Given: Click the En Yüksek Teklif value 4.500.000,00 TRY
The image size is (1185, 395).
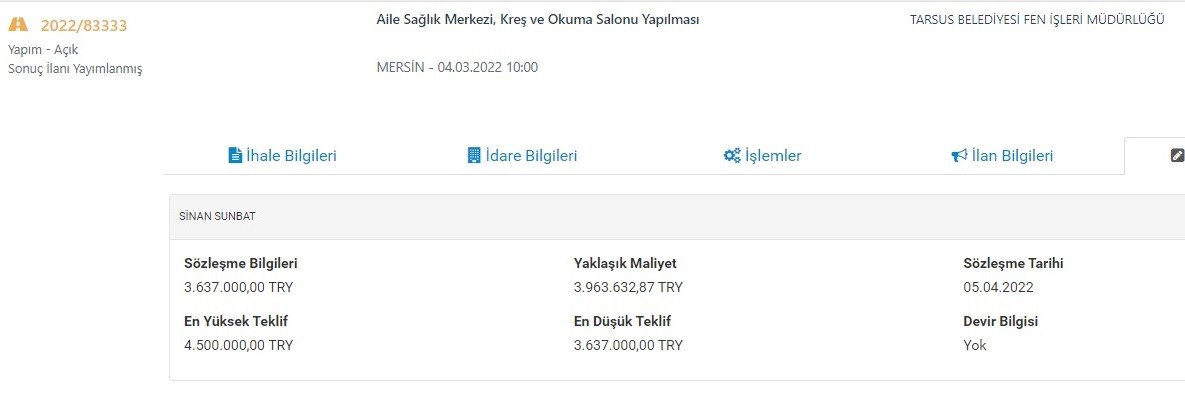Looking at the screenshot, I should click(x=239, y=345).
